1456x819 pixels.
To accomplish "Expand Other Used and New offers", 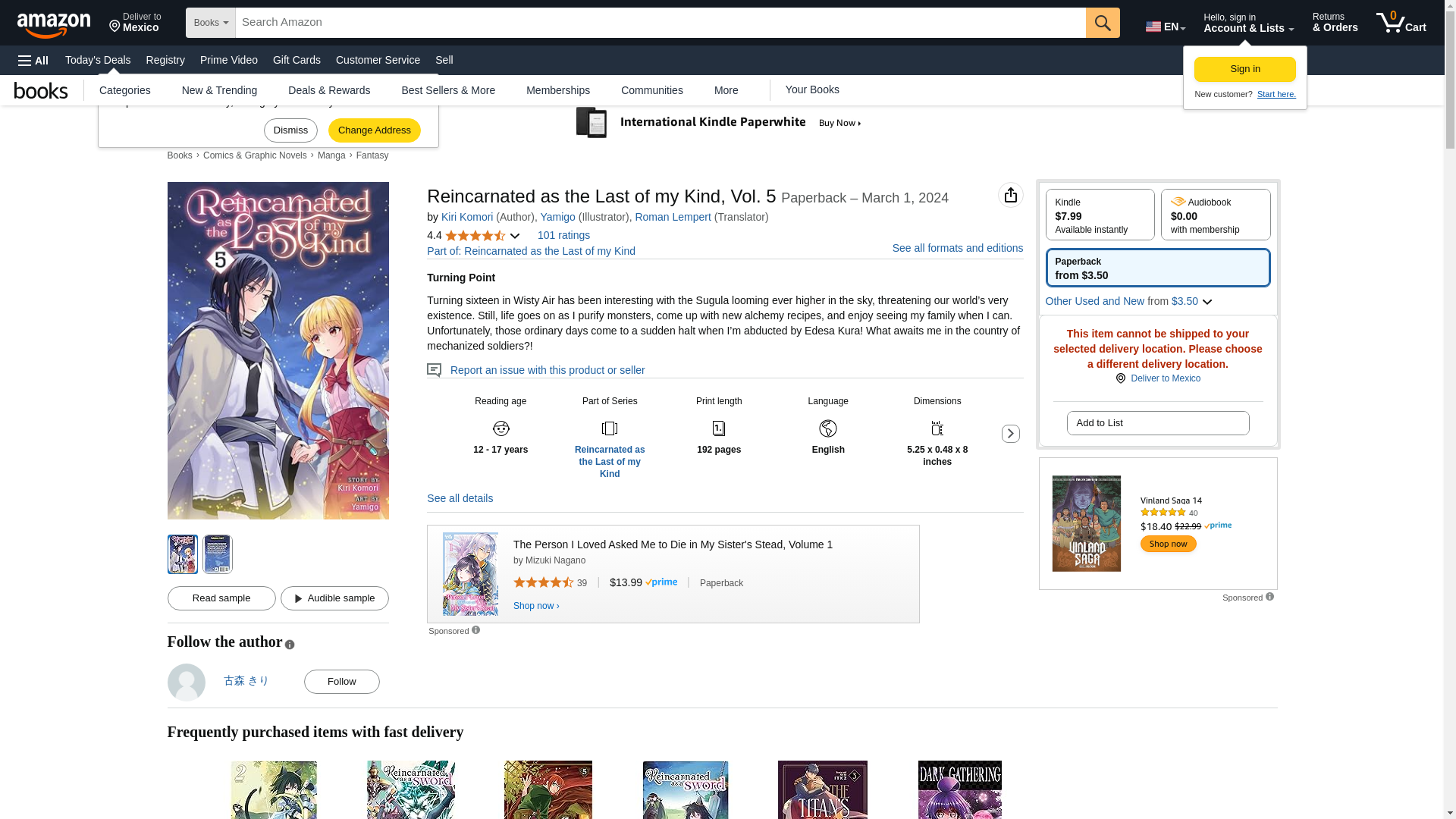I will pyautogui.click(x=1207, y=302).
